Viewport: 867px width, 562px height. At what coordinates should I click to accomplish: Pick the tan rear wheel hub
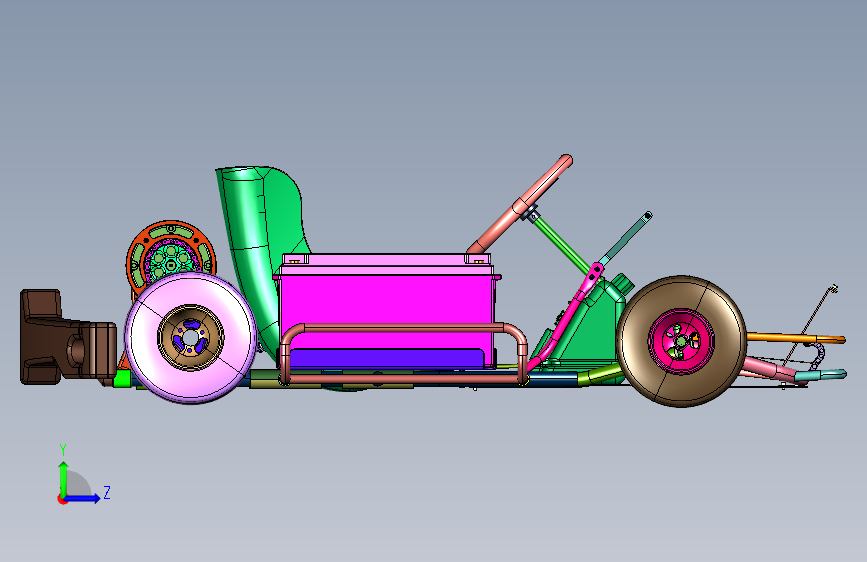tap(191, 337)
